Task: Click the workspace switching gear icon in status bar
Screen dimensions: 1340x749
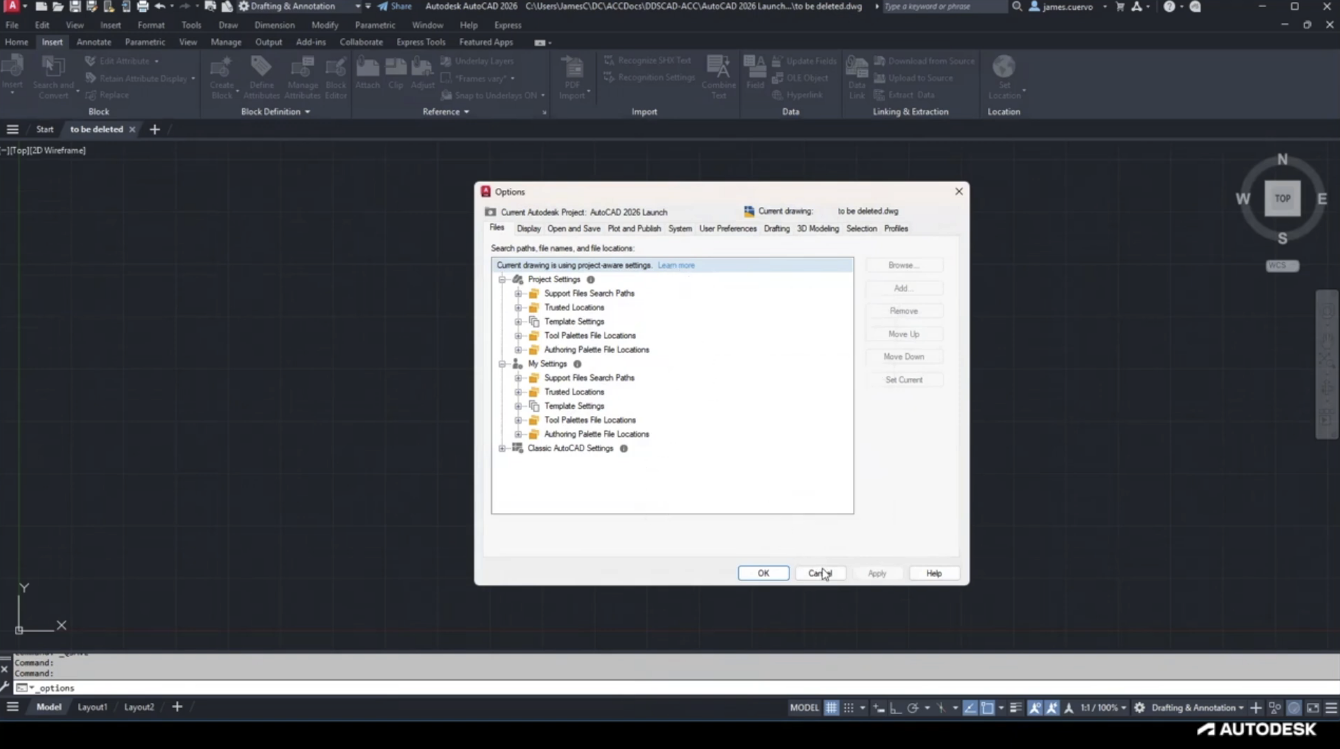Action: [1139, 708]
